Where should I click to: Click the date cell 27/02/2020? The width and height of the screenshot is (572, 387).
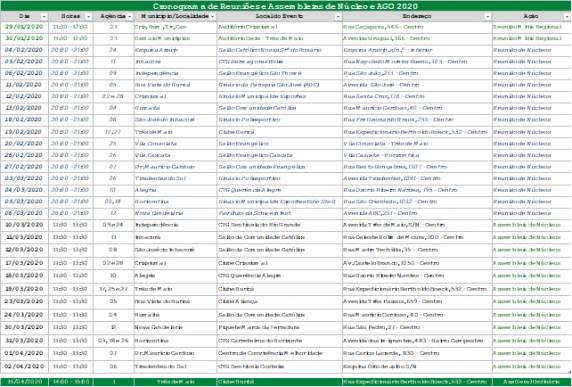click(24, 167)
